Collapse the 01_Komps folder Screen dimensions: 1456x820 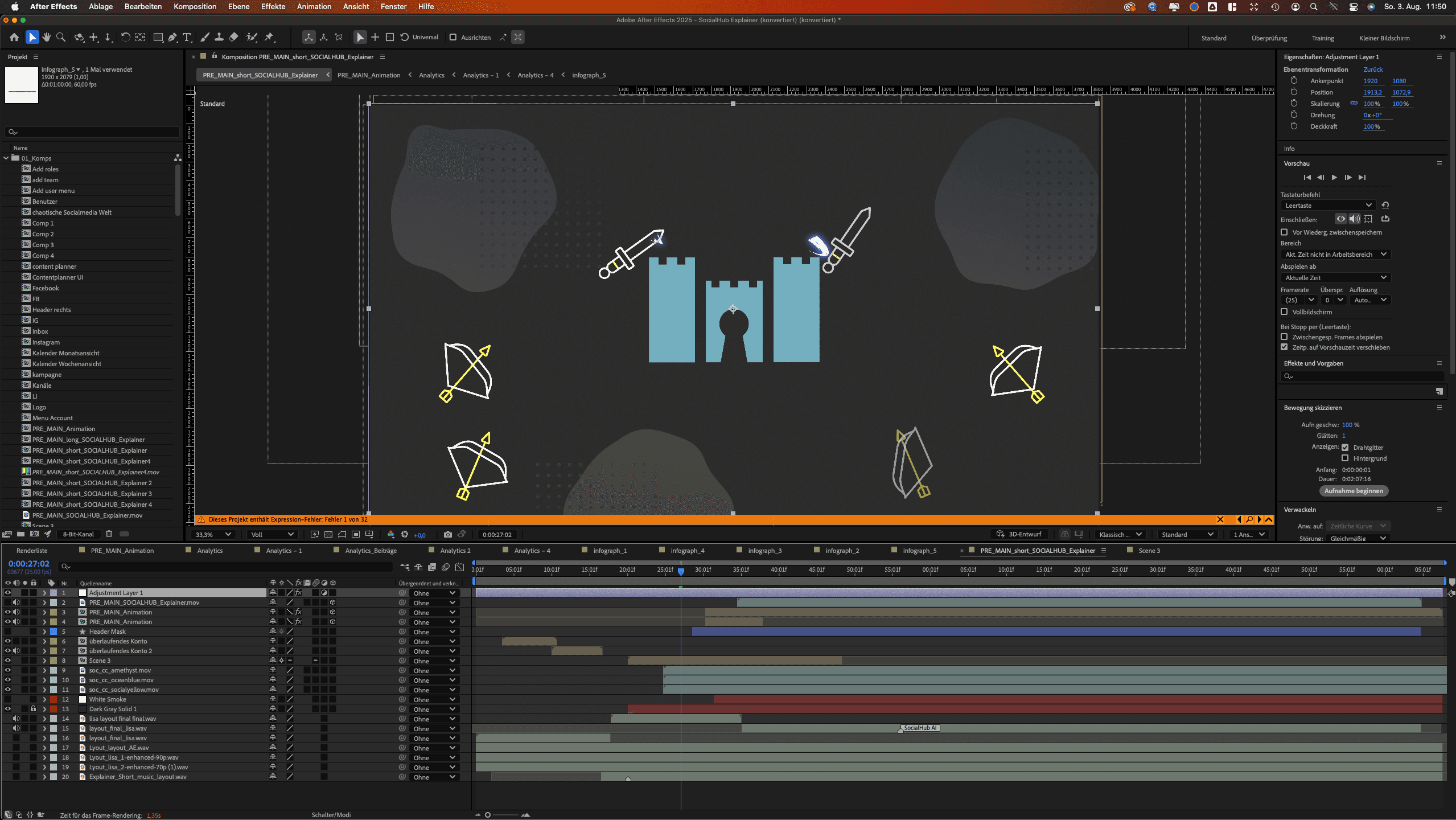coord(6,158)
